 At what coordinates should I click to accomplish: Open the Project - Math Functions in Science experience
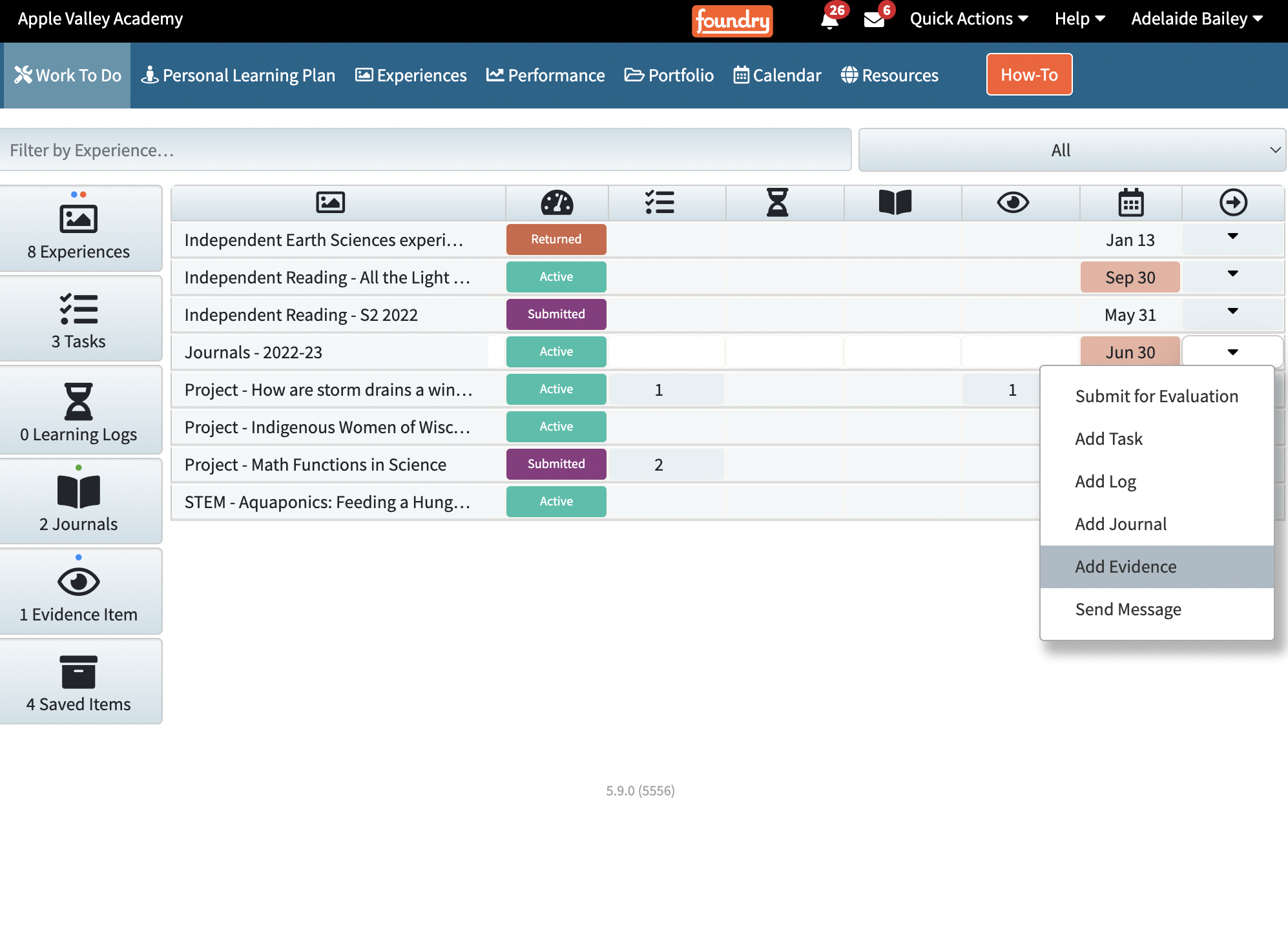tap(315, 465)
